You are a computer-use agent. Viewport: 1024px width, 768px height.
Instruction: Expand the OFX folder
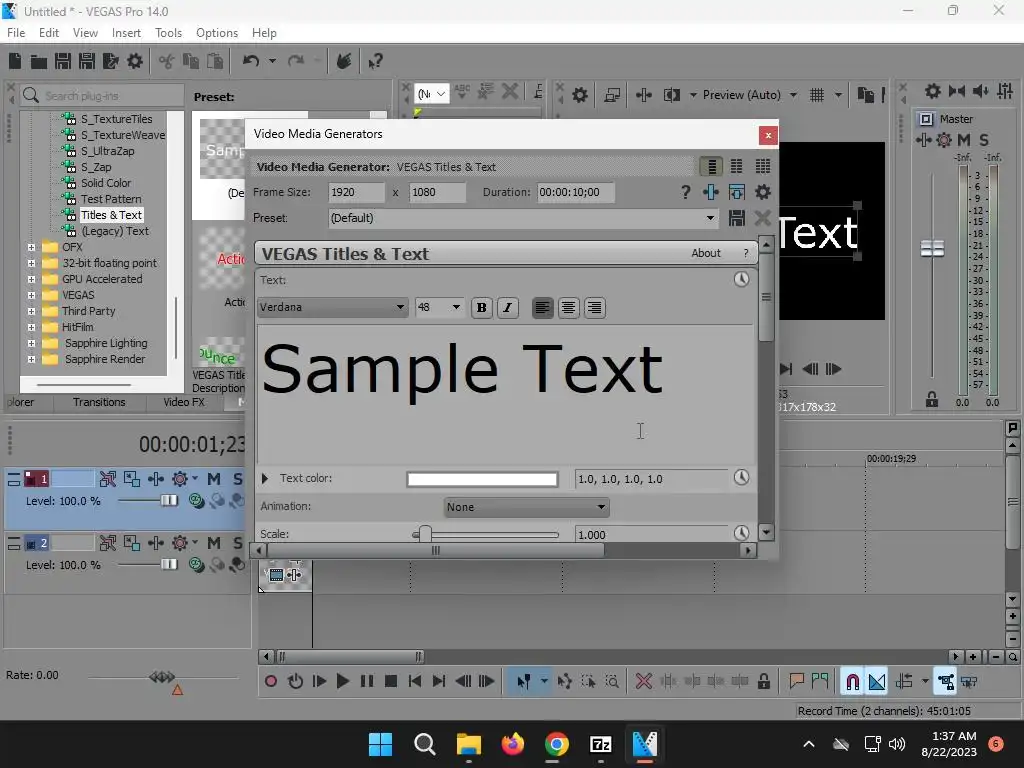click(31, 247)
